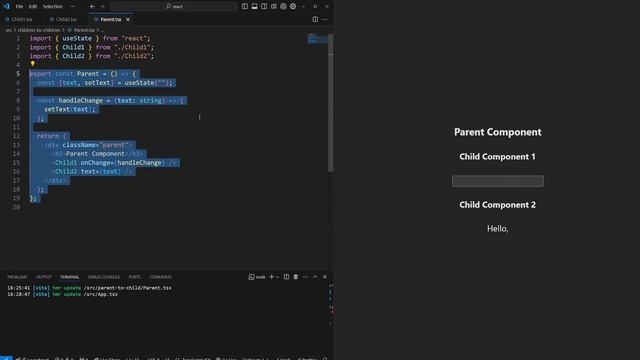The image size is (640, 360).
Task: Toggle the secondary side bar layout icon
Action: [x=264, y=7]
